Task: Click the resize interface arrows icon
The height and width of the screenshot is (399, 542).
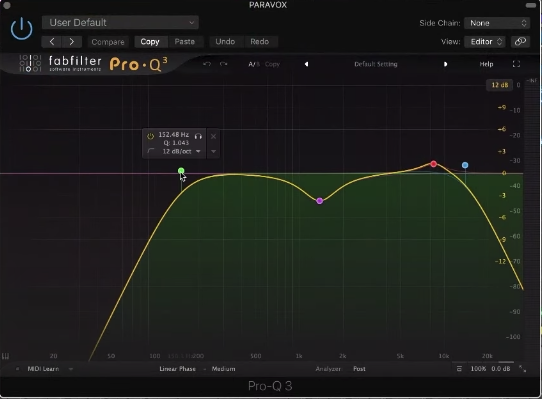Action: point(523,369)
